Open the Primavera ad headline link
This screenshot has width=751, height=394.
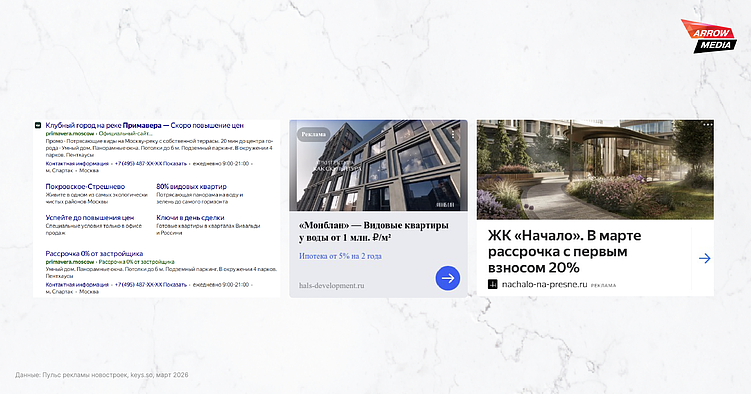click(145, 125)
